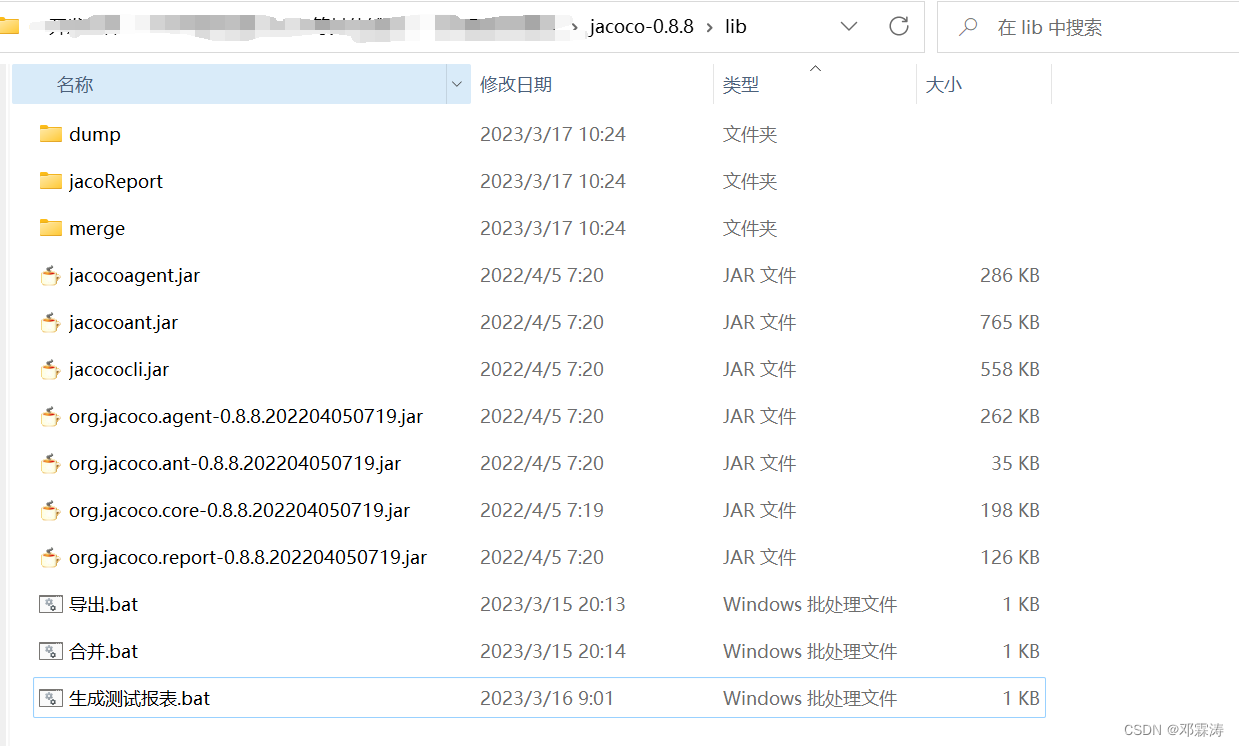
Task: Expand breadcrumb chevron before jacoco-0.8.8
Action: point(576,27)
